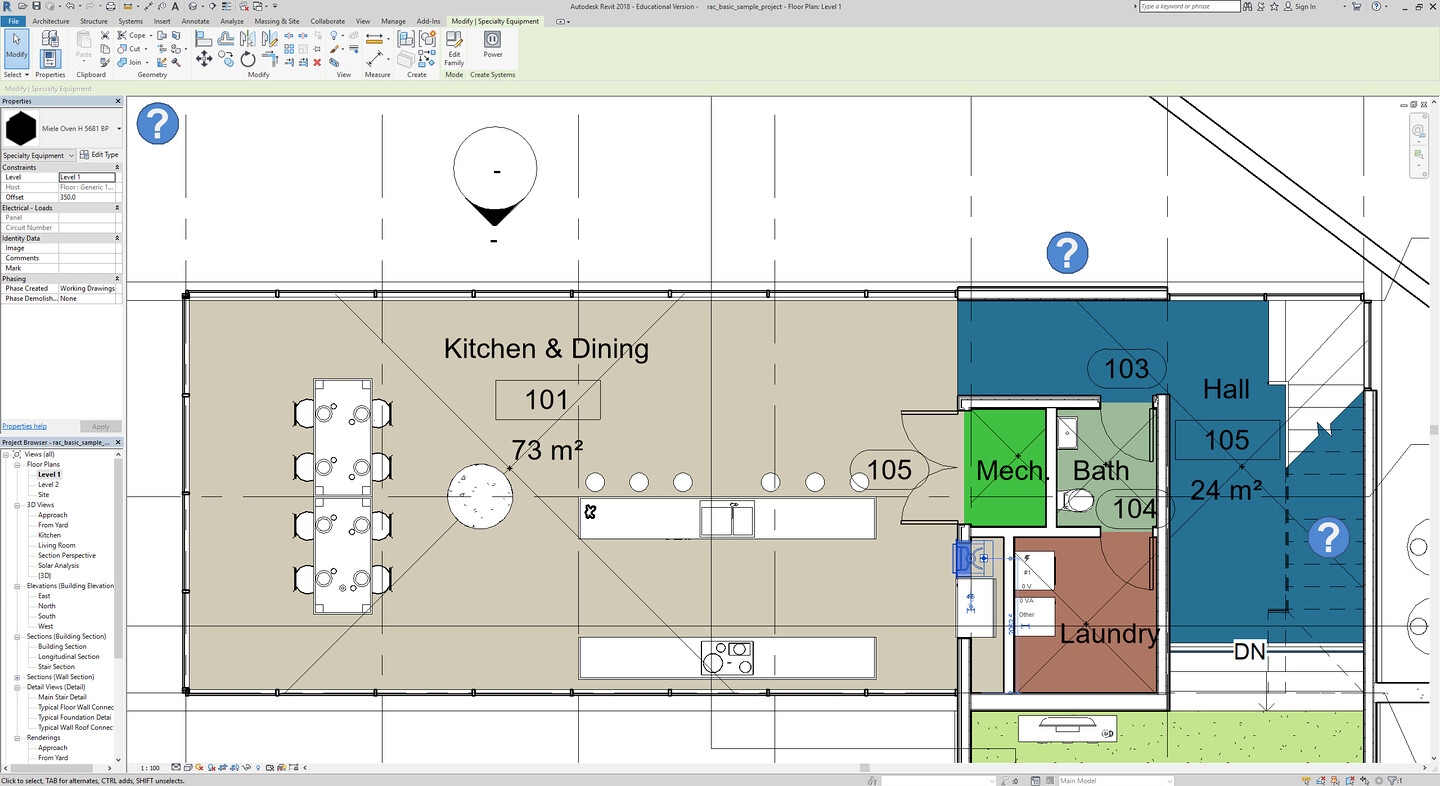Viewport: 1440px width, 786px height.
Task: Click the Rotate tool icon
Action: [247, 60]
